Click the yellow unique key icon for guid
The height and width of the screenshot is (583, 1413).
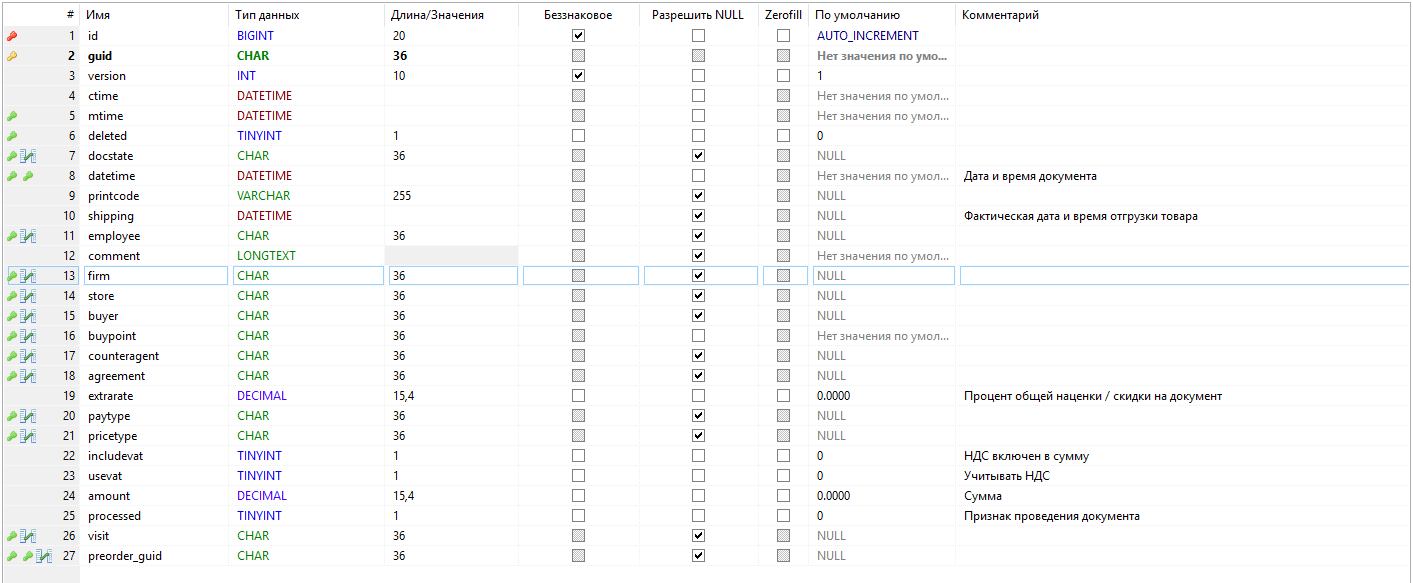pyautogui.click(x=12, y=56)
